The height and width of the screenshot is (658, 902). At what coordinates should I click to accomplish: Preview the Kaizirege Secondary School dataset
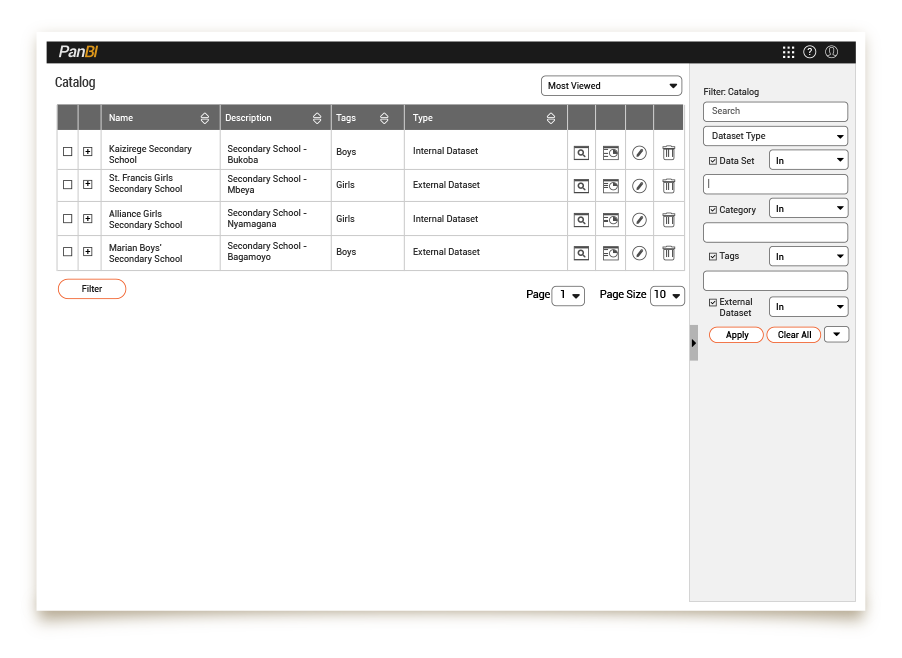581,153
